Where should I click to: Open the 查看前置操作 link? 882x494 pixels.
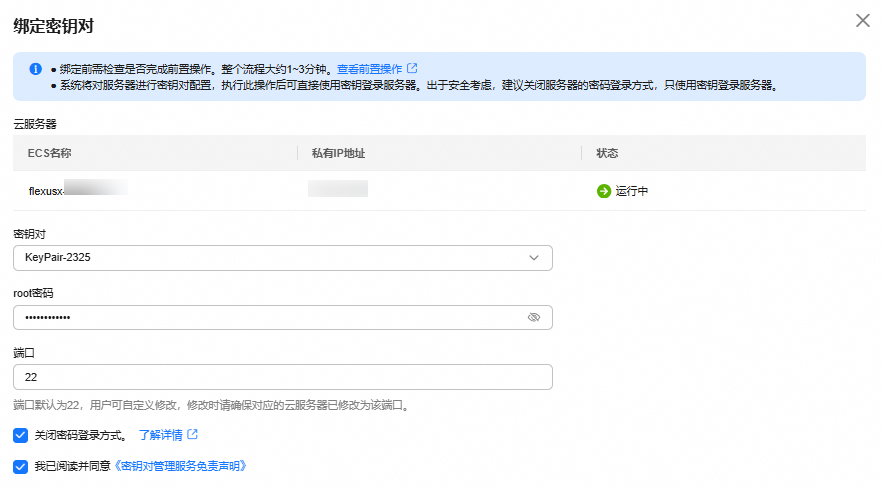pyautogui.click(x=369, y=69)
